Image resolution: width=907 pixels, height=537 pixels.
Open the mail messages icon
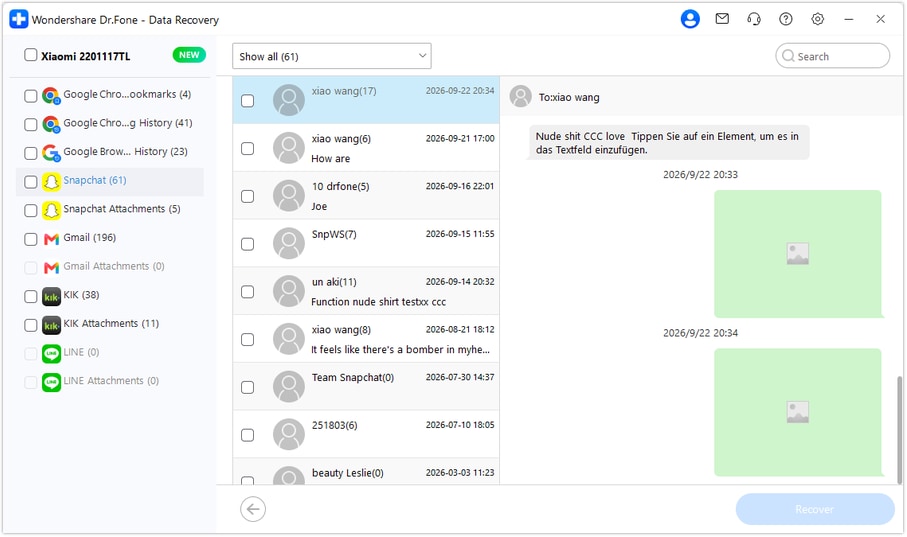click(x=722, y=19)
